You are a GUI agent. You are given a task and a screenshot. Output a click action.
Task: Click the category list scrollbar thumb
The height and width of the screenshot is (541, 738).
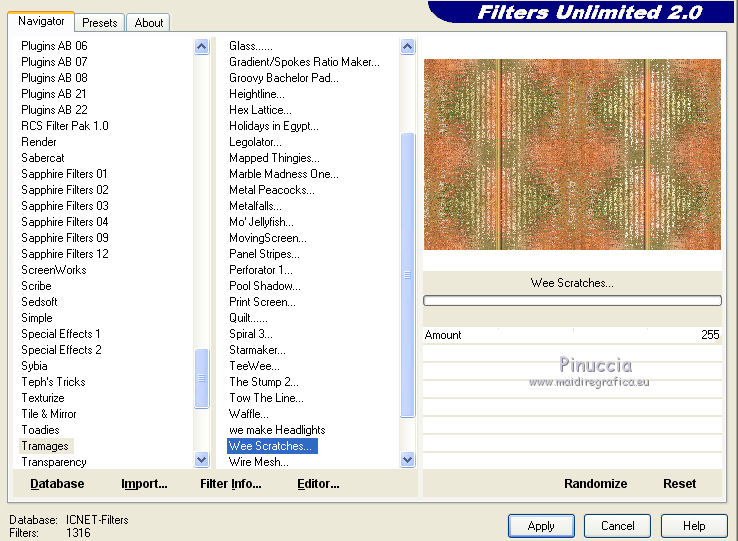click(x=201, y=378)
